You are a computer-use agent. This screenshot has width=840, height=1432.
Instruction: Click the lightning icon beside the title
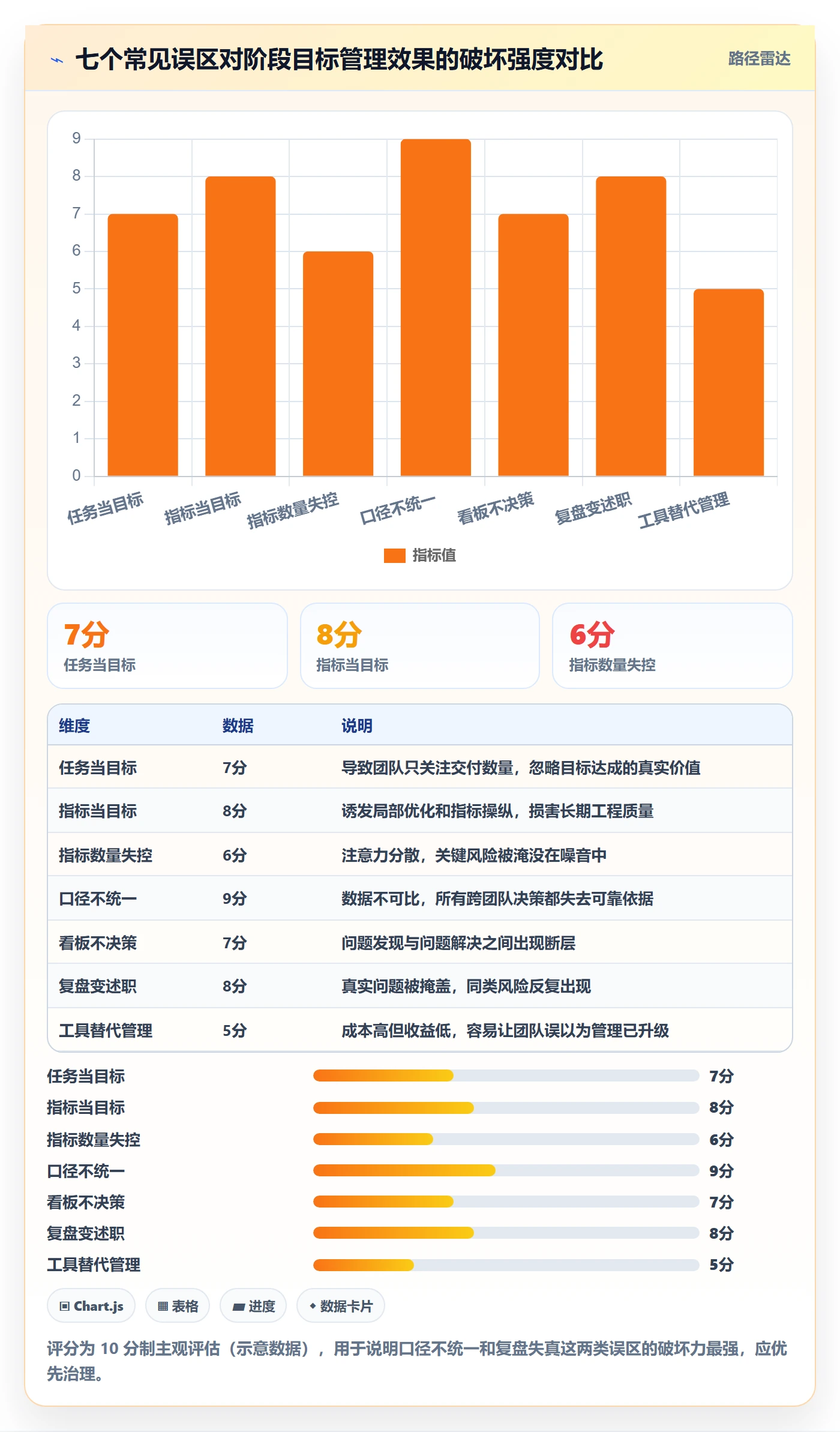[x=57, y=60]
